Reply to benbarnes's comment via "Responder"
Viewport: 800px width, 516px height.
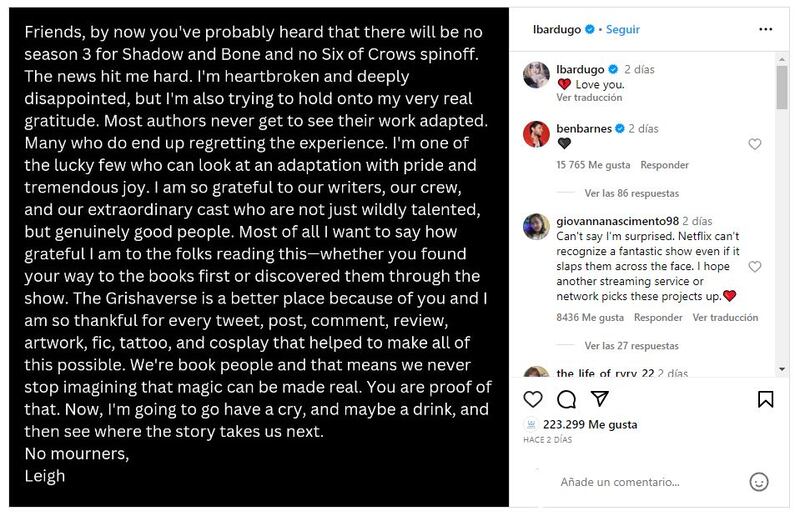pos(664,165)
